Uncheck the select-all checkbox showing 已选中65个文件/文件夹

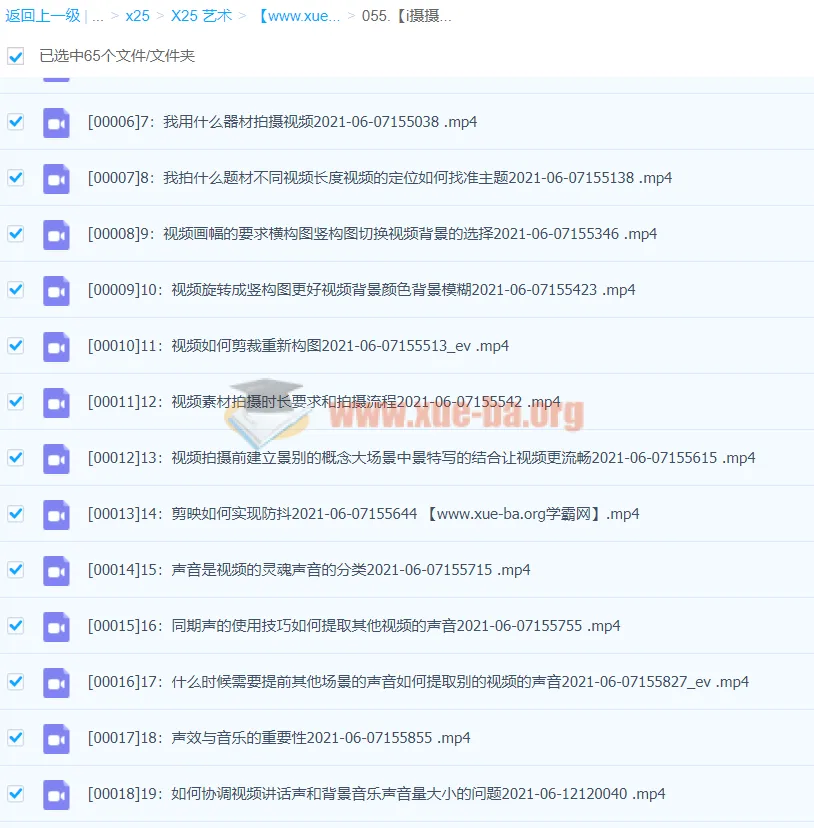click(14, 57)
